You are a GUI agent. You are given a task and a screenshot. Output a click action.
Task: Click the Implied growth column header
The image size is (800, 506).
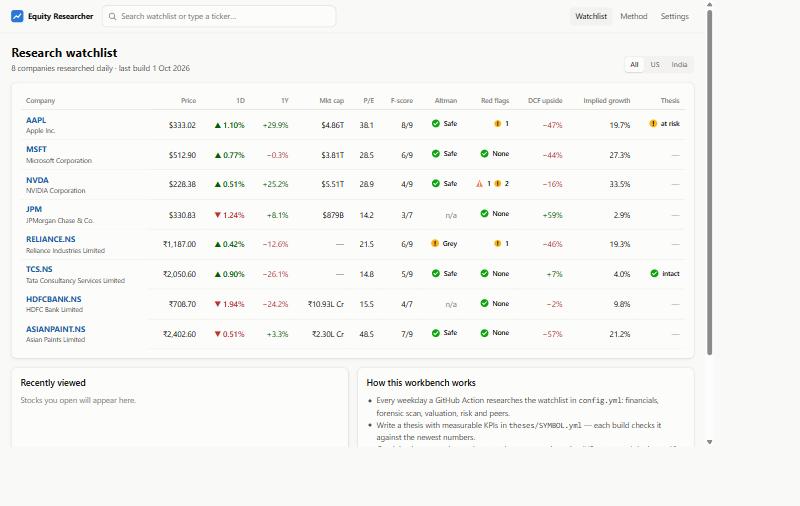(607, 100)
